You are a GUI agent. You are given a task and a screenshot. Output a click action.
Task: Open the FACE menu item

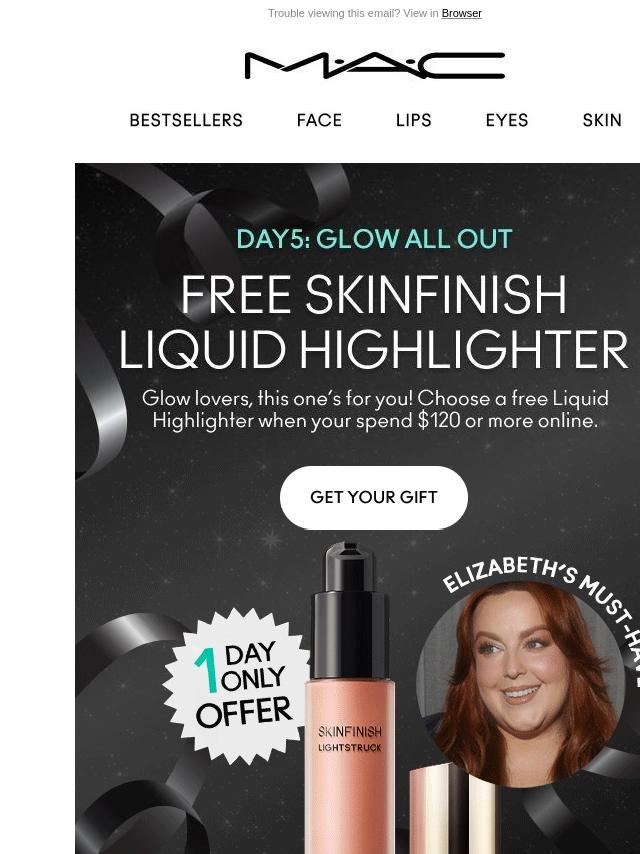pyautogui.click(x=319, y=120)
